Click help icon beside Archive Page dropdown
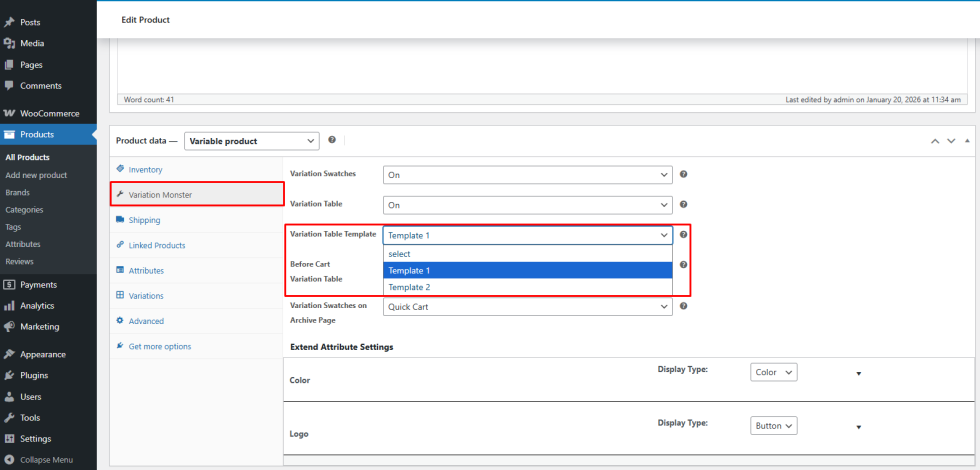The width and height of the screenshot is (980, 470). (683, 306)
